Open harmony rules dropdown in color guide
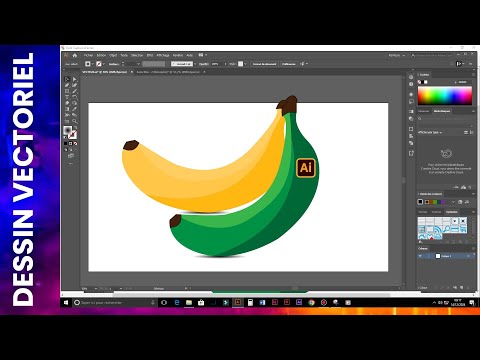 453,202
